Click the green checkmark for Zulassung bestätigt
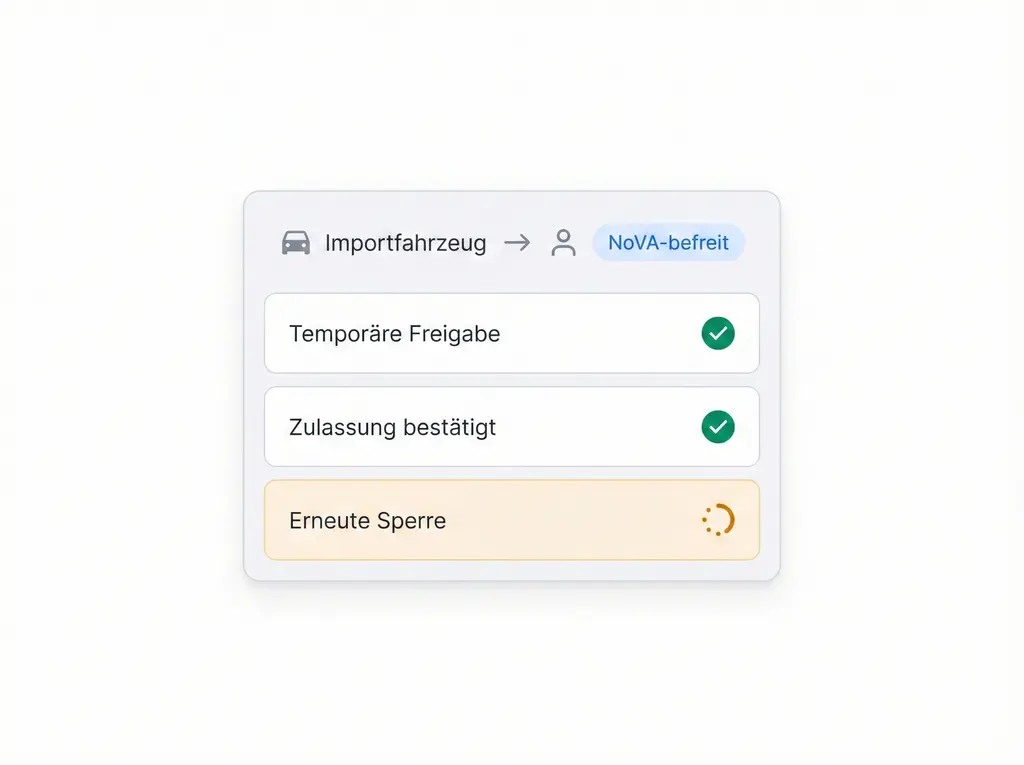Image resolution: width=1024 pixels, height=765 pixels. click(x=718, y=427)
